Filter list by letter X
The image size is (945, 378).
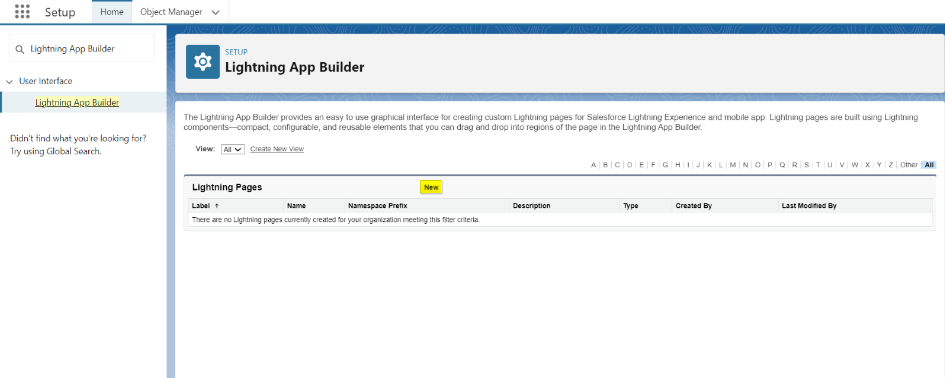click(x=867, y=165)
